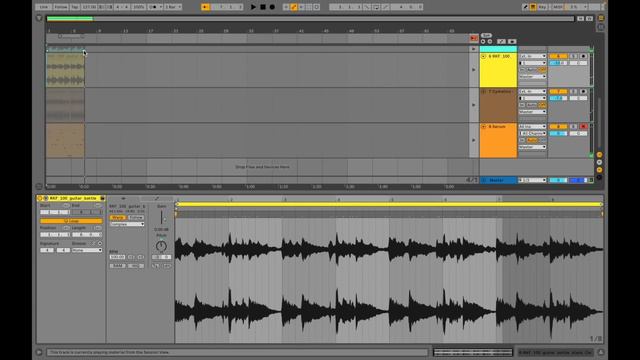Open the Cymatics track input type dropdown
This screenshot has width=640, height=360.
(x=532, y=91)
